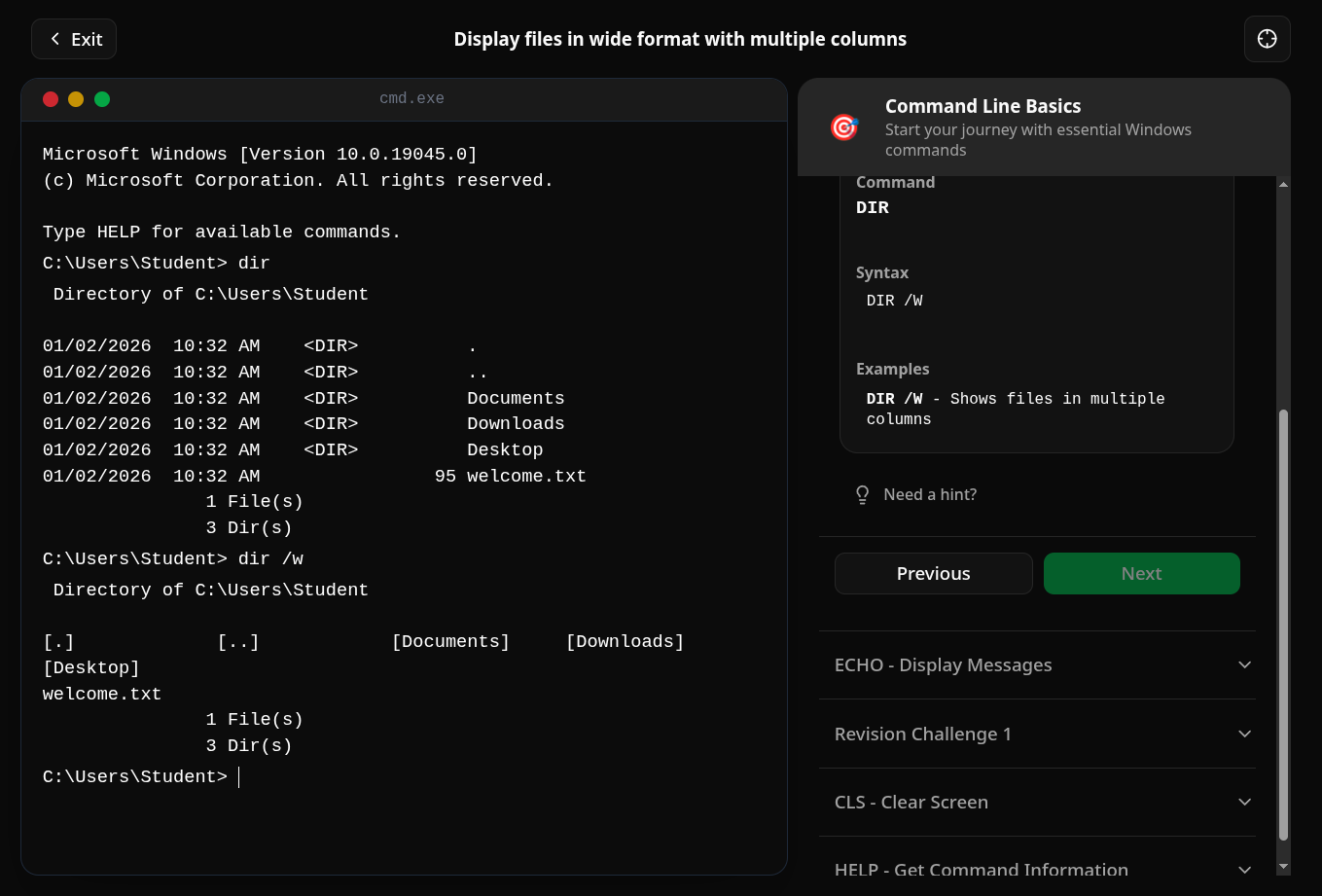Viewport: 1322px width, 896px height.
Task: Click [Documents] in the wide listing
Action: [x=450, y=642]
